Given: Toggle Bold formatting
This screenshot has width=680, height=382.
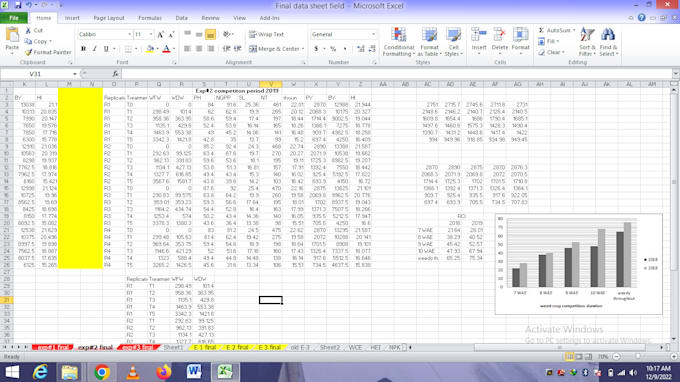Looking at the screenshot, I should pos(83,49).
